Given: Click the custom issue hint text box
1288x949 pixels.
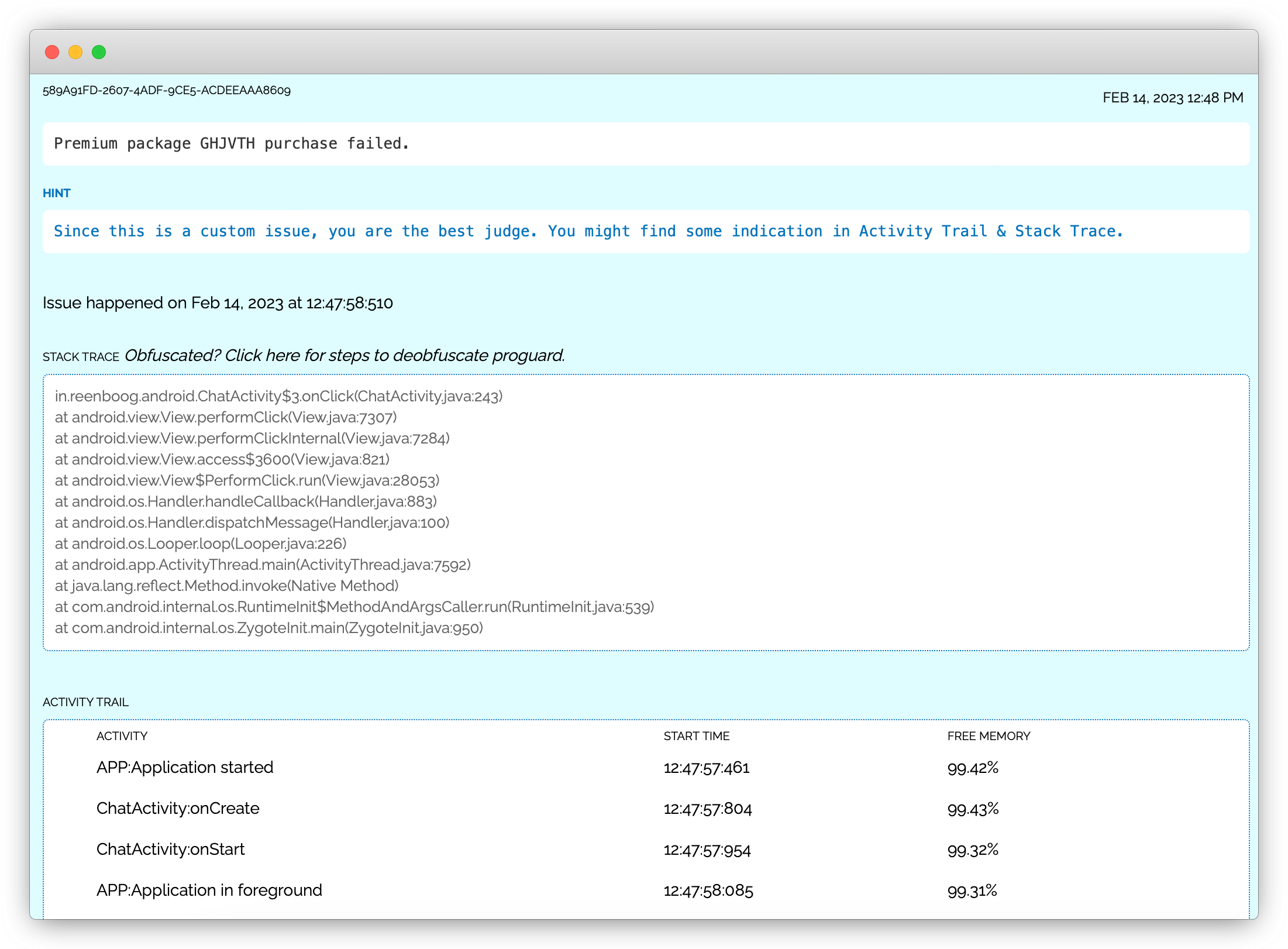Looking at the screenshot, I should pyautogui.click(x=588, y=231).
